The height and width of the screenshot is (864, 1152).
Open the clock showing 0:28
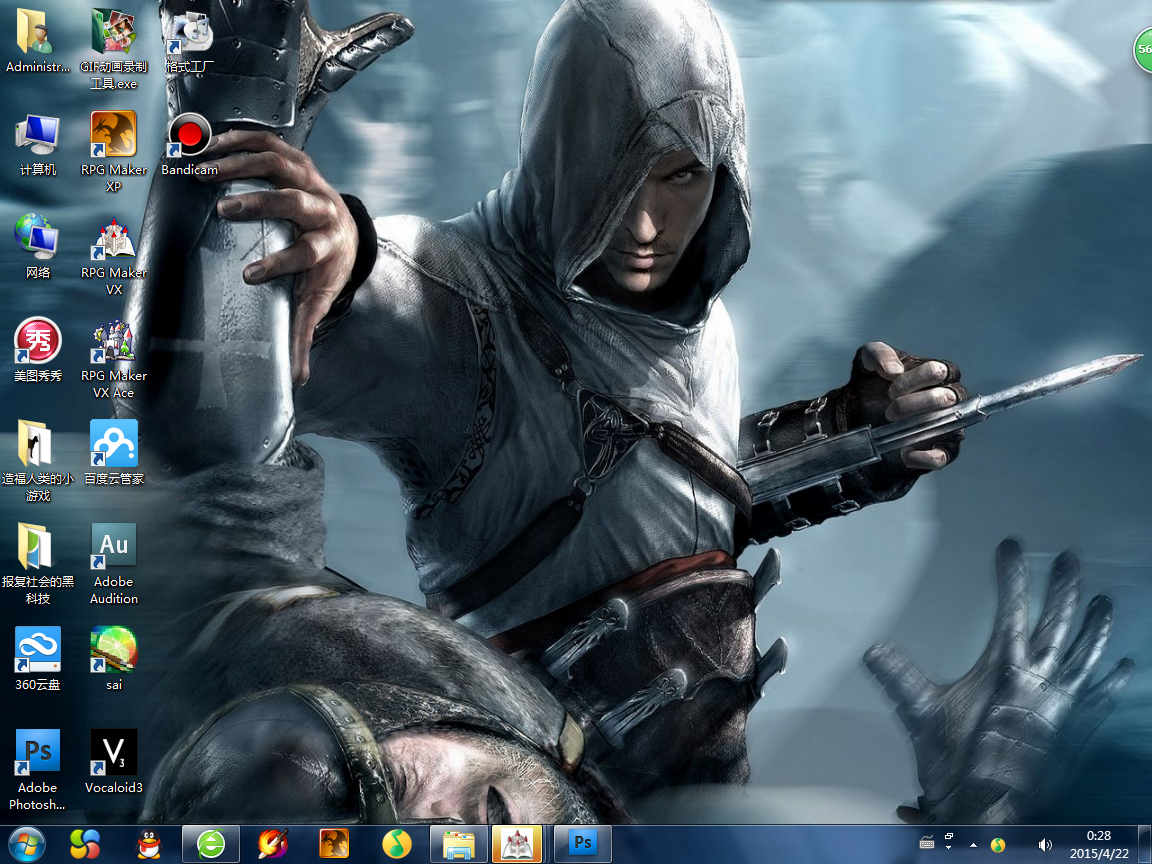click(x=1099, y=844)
